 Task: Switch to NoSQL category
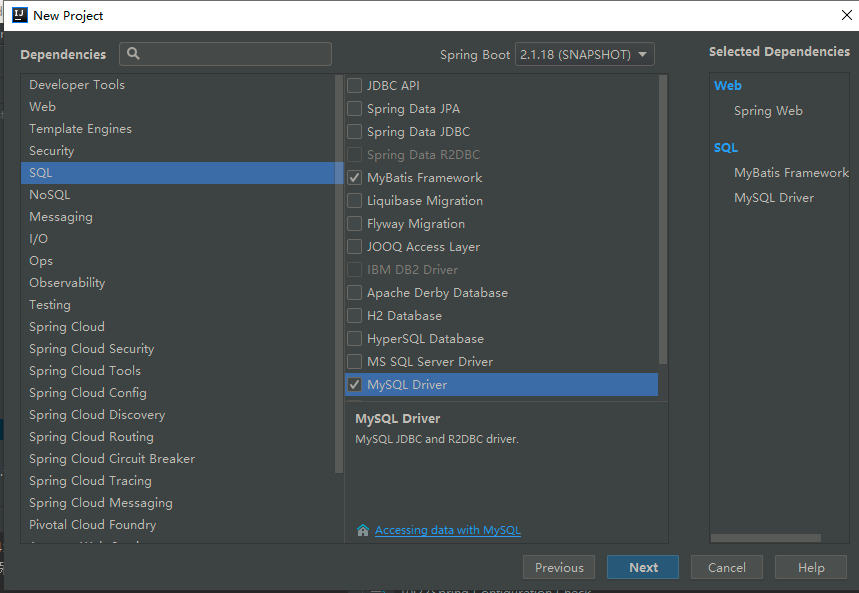(x=178, y=195)
